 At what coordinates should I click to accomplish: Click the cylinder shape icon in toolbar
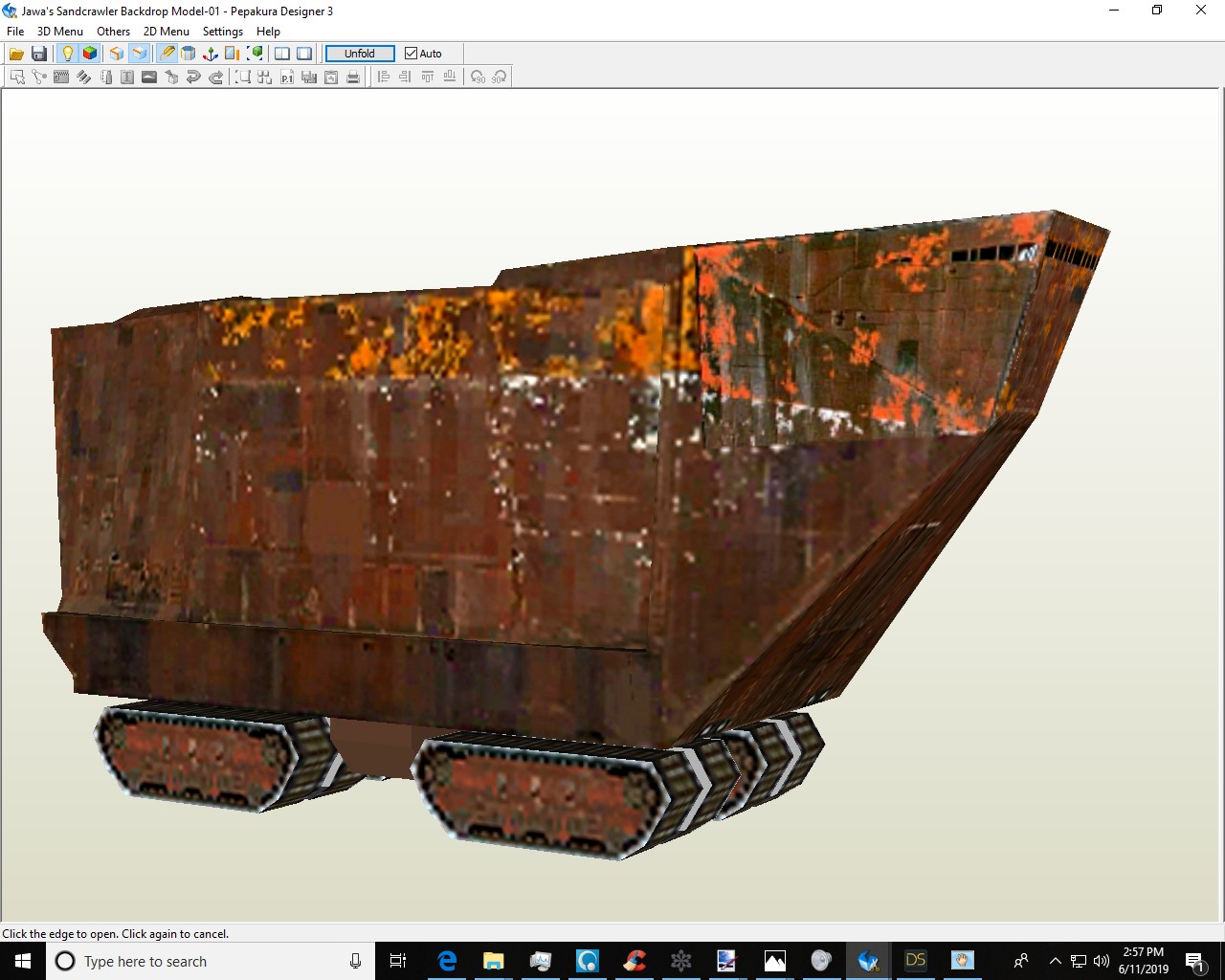click(x=189, y=54)
